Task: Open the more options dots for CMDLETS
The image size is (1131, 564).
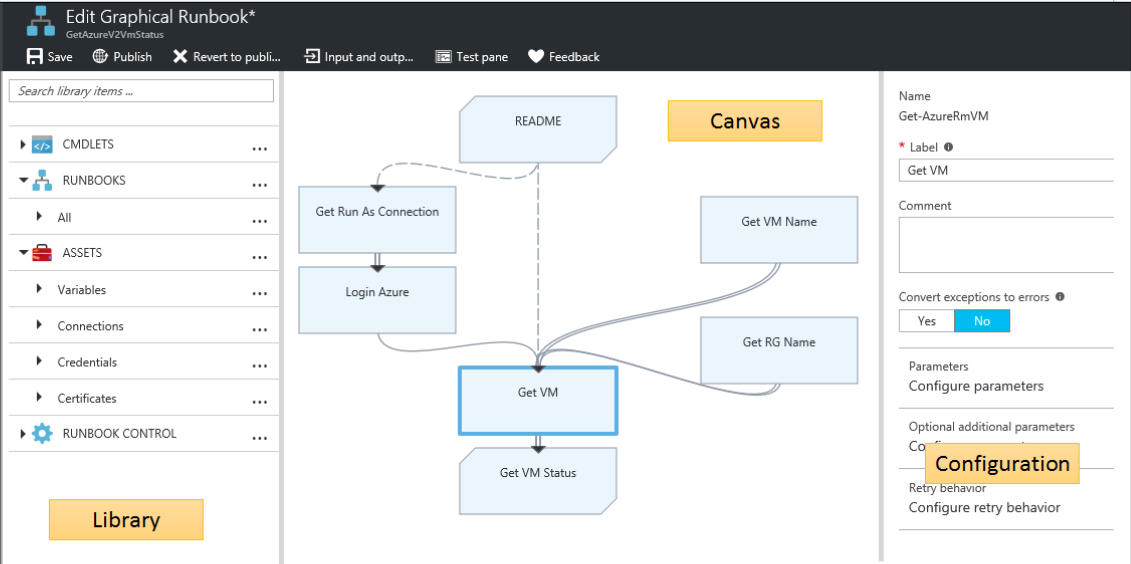Action: point(260,149)
